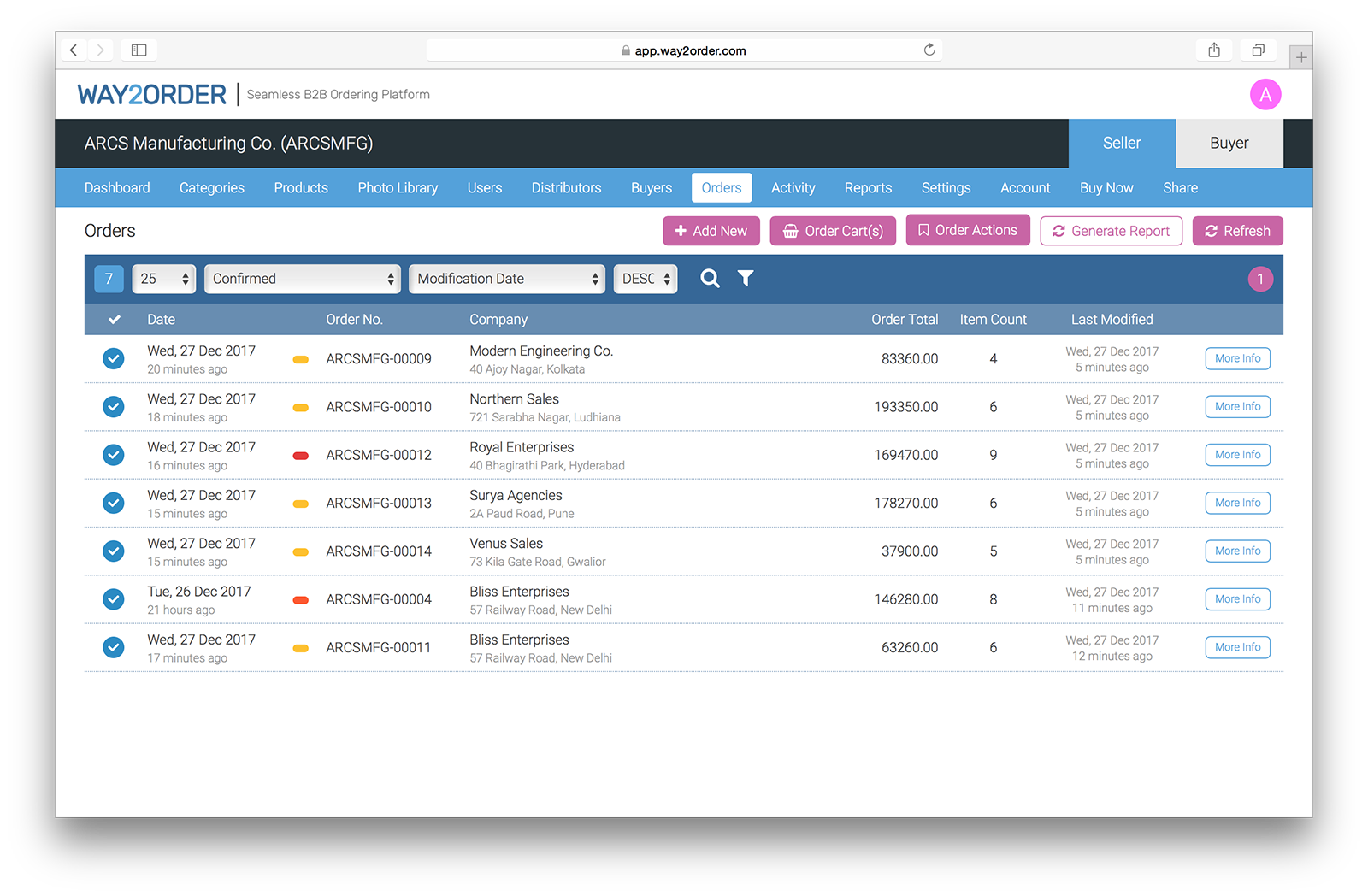This screenshot has width=1368, height=896.
Task: Click the pink Refresh button
Action: [x=1237, y=231]
